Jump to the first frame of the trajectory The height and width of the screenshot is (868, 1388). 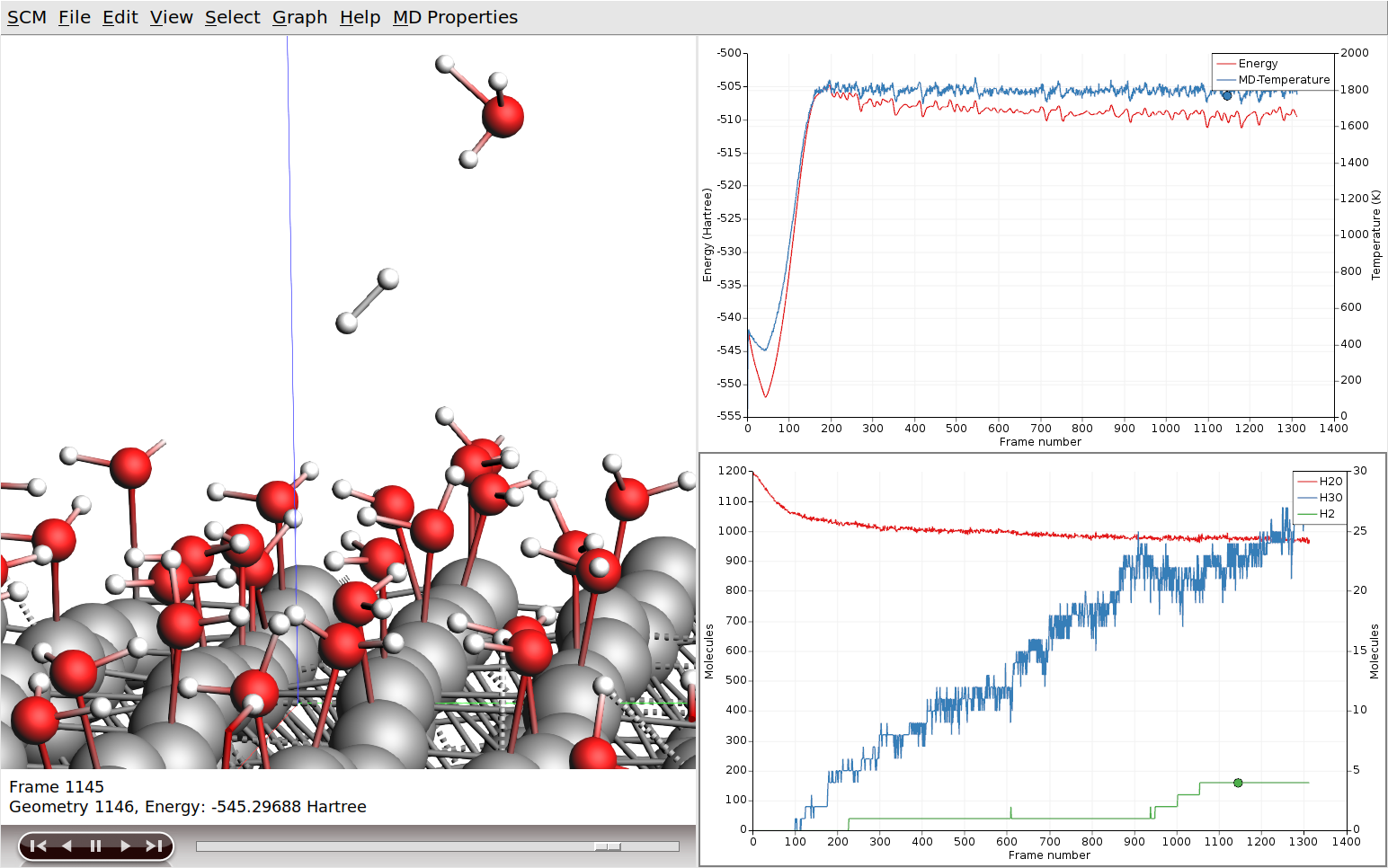pos(38,846)
